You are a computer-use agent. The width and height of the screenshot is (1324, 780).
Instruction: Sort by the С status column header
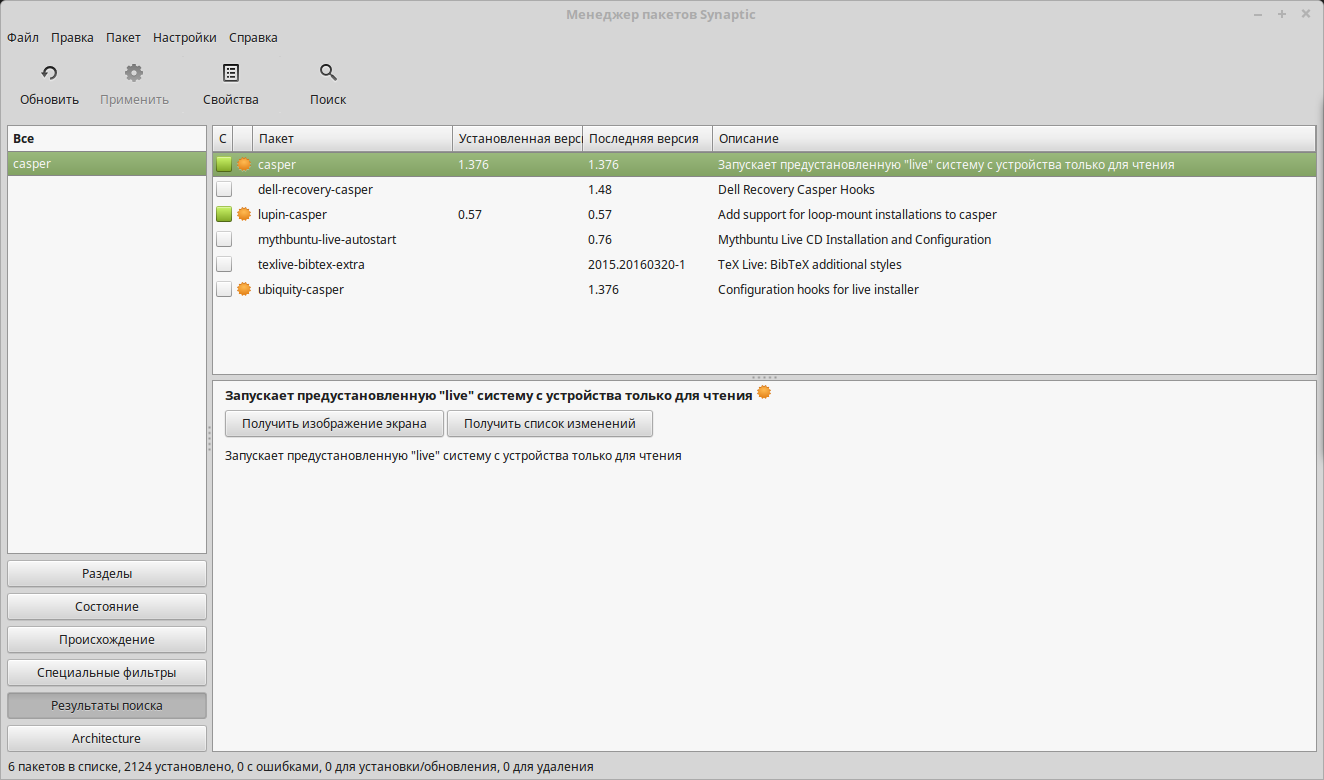[x=223, y=138]
